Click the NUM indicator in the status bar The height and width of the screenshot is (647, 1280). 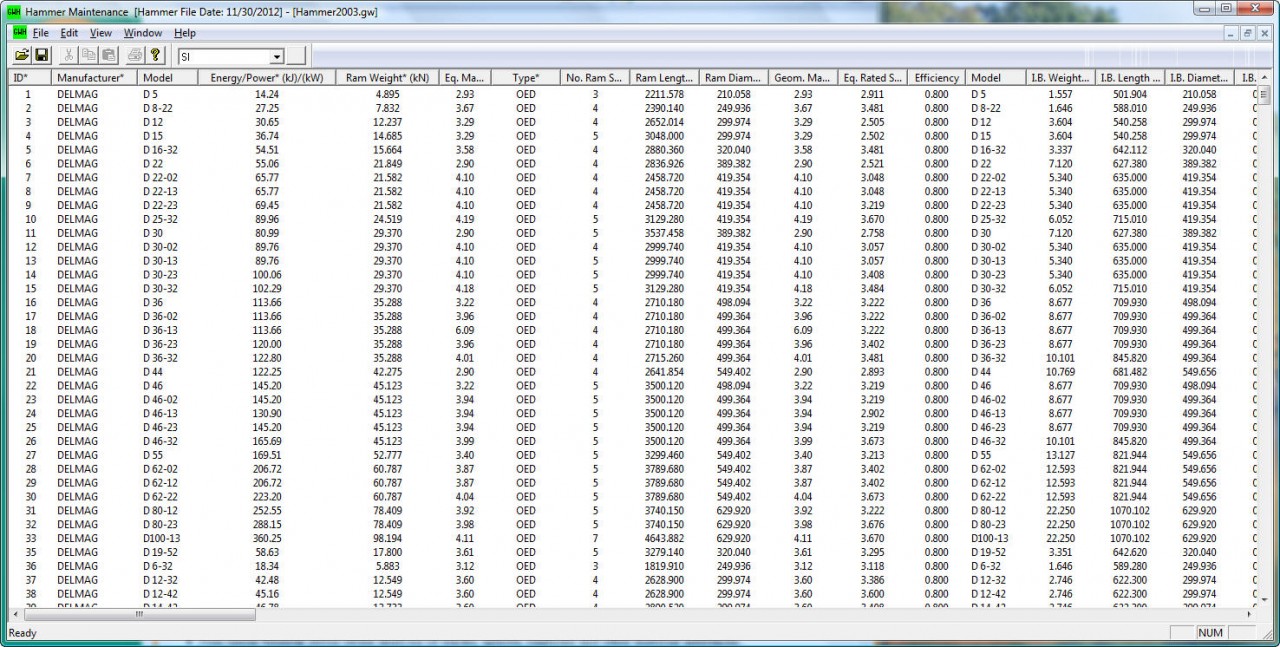point(1211,633)
